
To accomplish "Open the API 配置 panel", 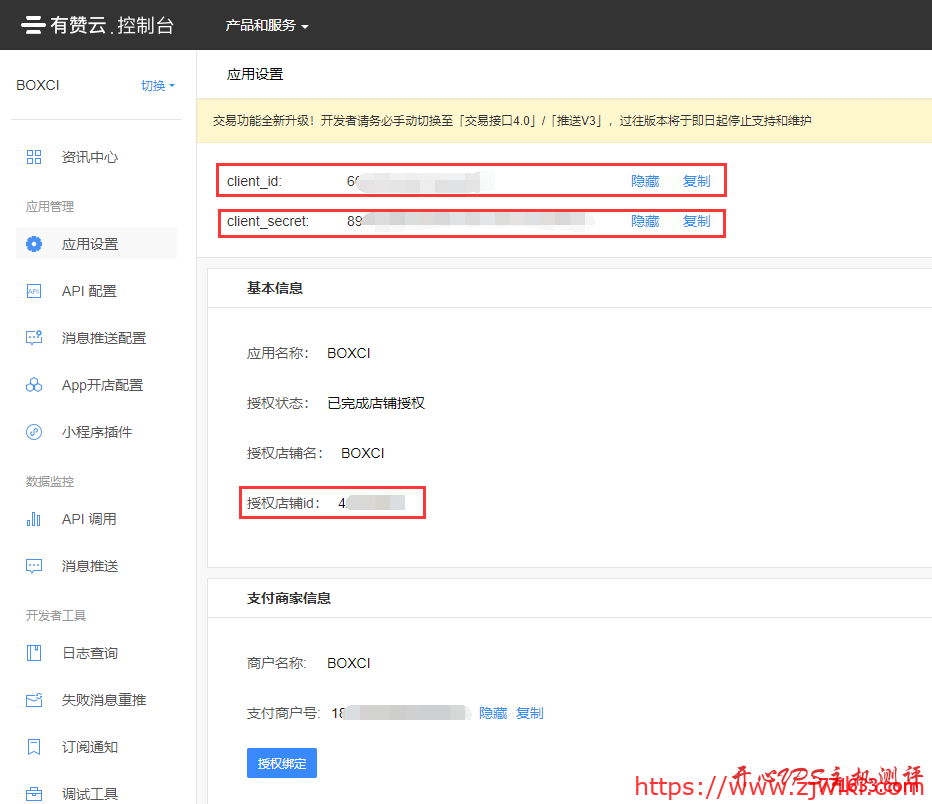I will click(x=34, y=290).
